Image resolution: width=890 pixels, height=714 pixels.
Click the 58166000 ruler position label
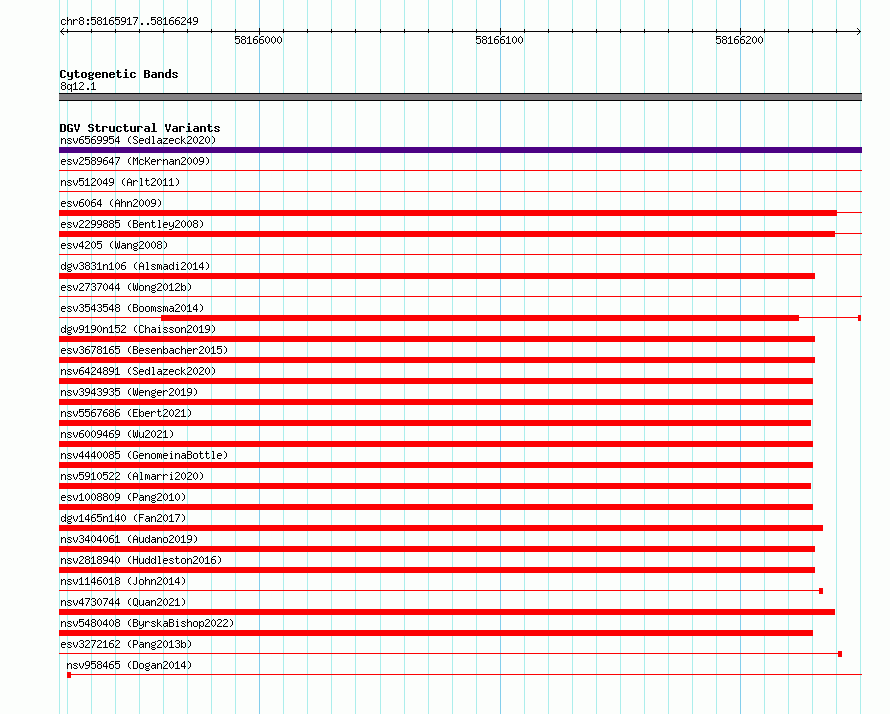(x=258, y=40)
